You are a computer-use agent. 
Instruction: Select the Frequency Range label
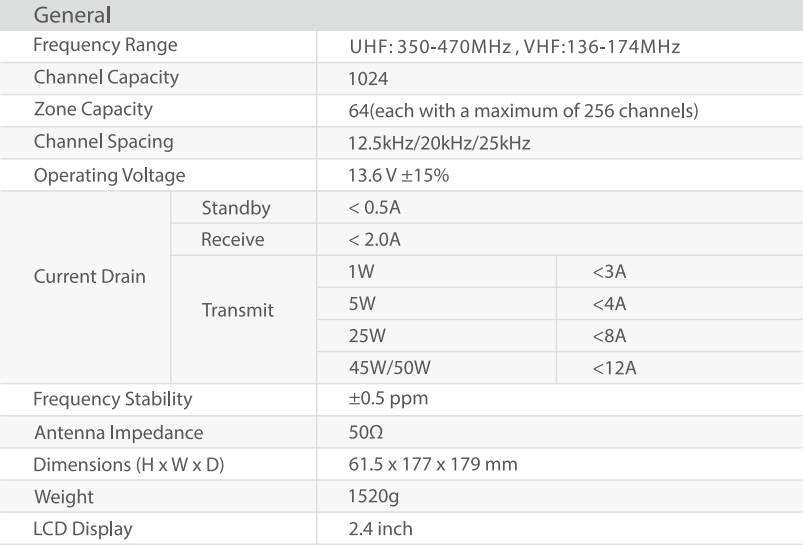105,46
